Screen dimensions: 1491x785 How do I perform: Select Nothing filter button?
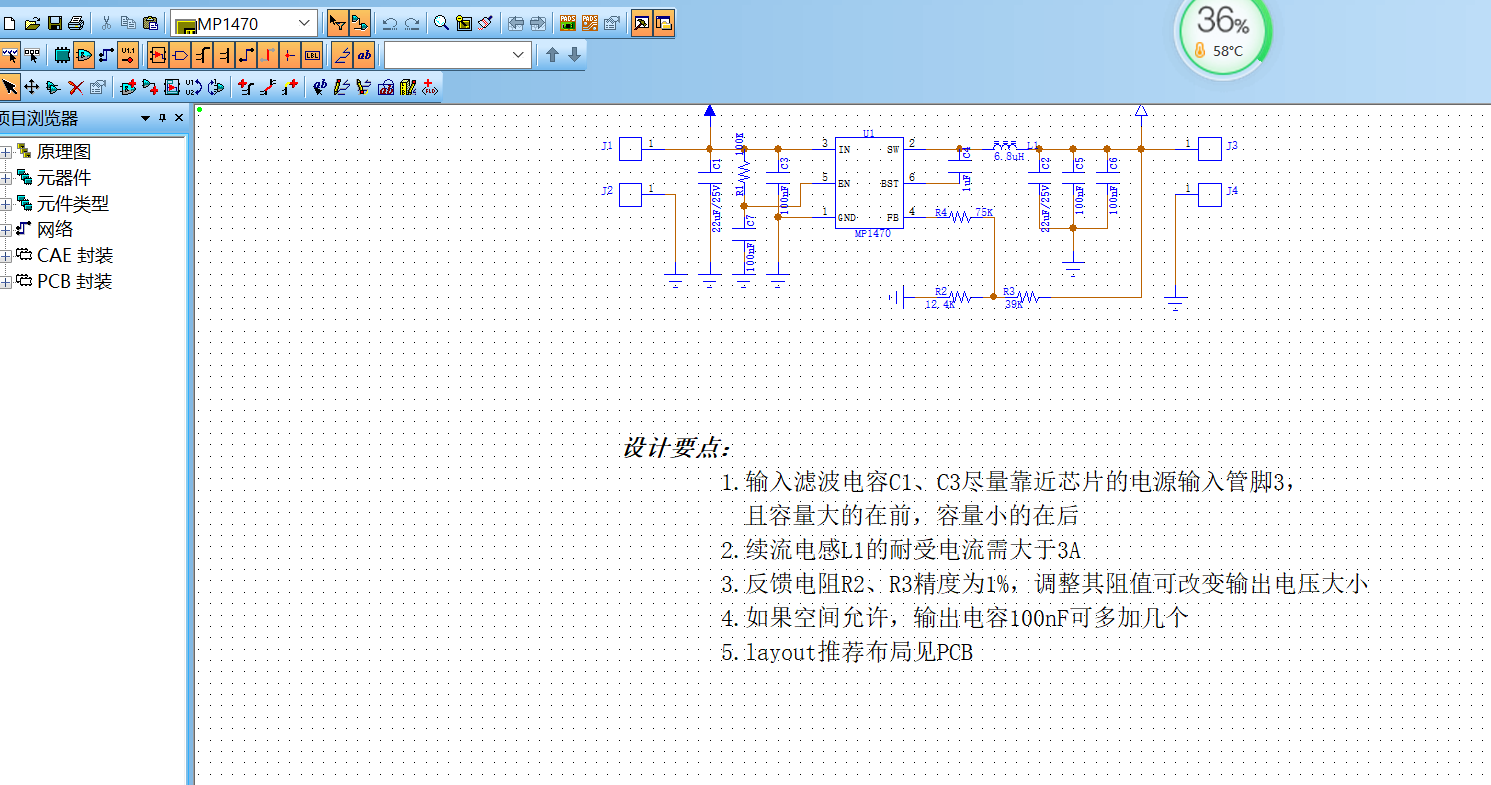pyautogui.click(x=32, y=55)
